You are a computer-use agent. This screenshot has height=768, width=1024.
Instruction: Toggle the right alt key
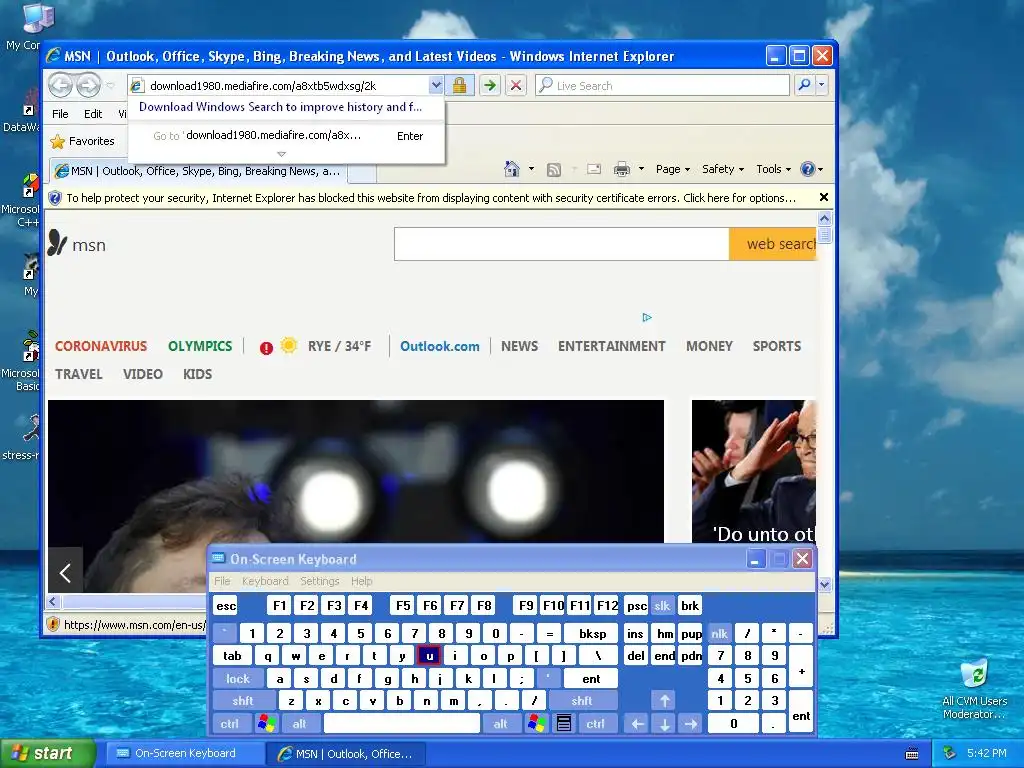(500, 724)
